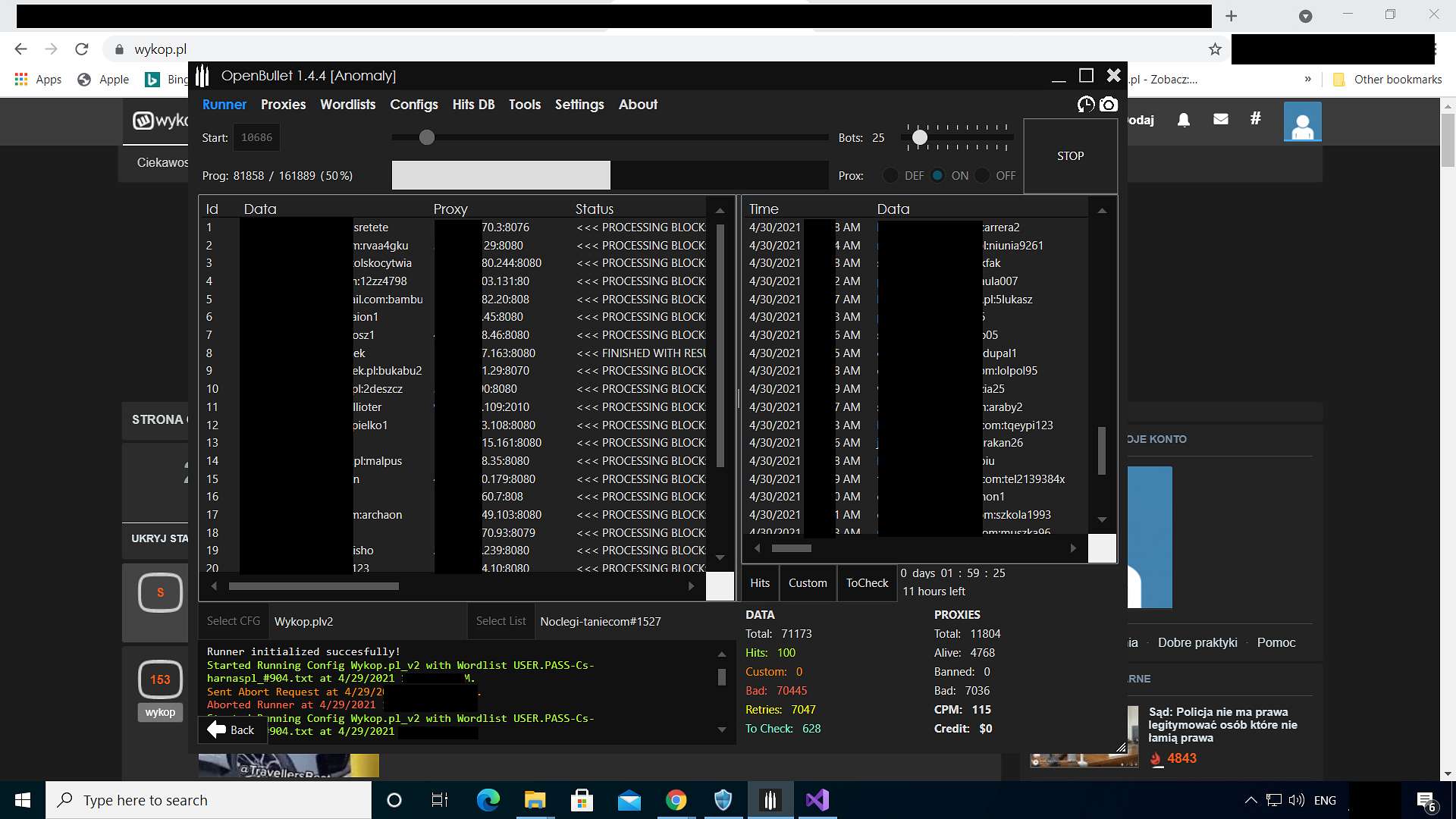
Task: Open the Runner tab
Action: (224, 105)
